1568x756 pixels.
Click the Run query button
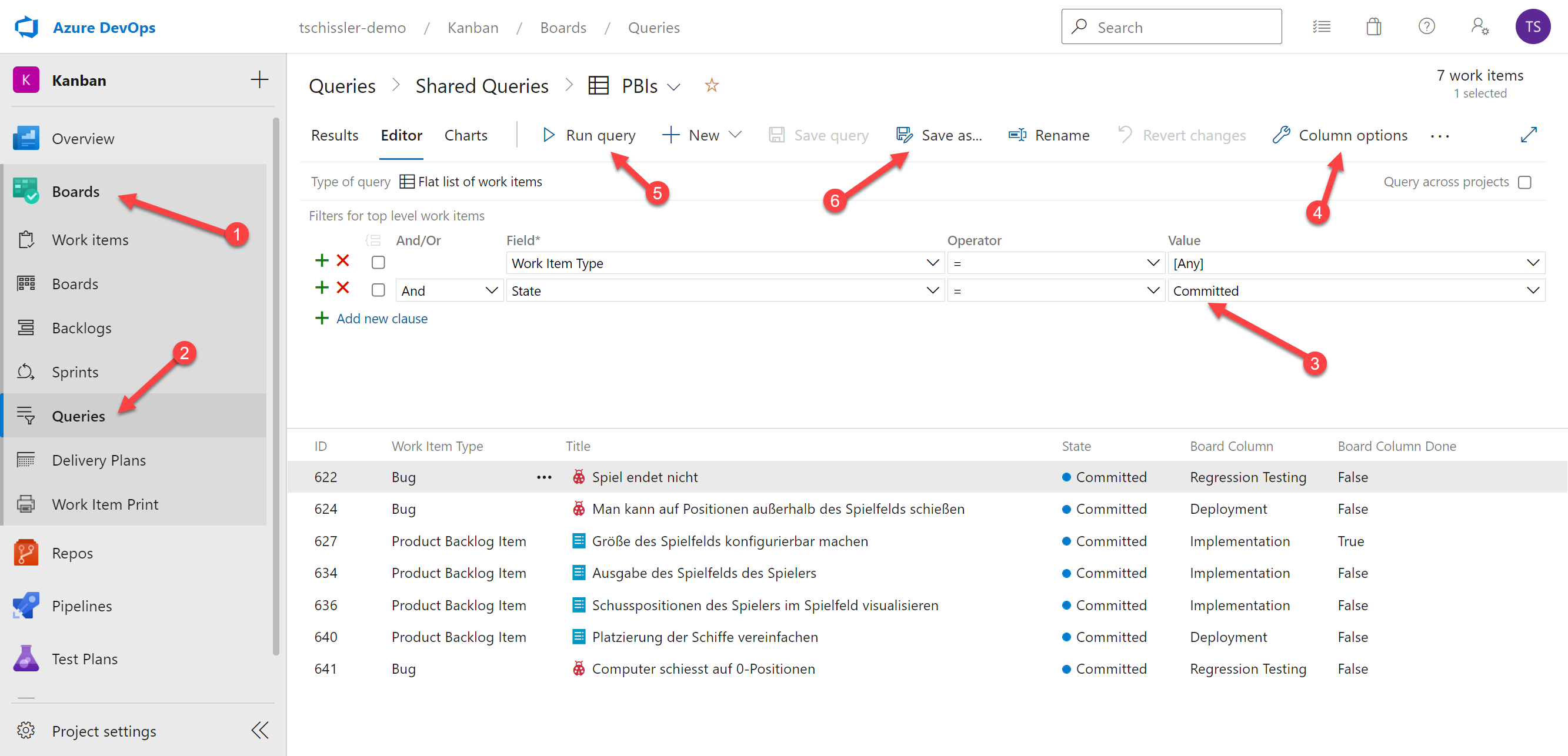click(x=589, y=135)
